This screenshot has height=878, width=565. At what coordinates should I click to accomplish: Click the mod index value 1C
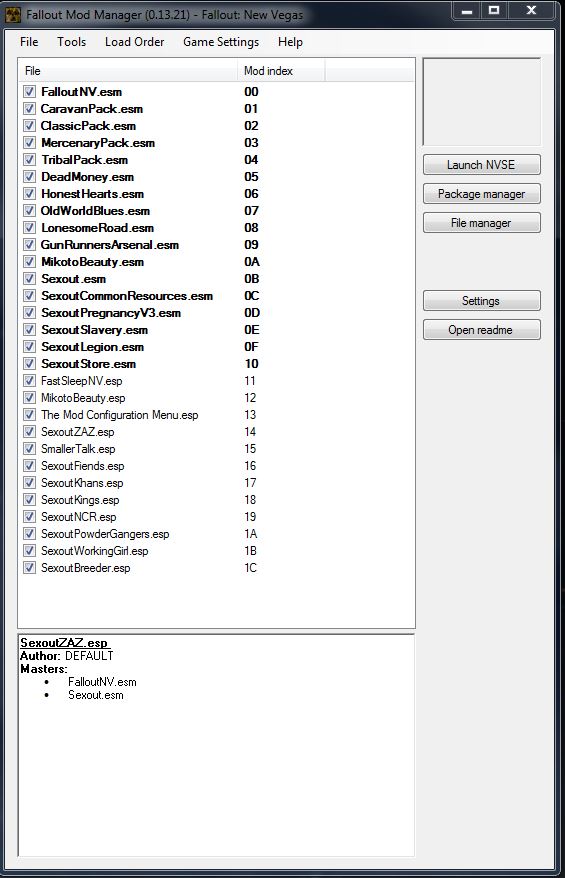250,568
